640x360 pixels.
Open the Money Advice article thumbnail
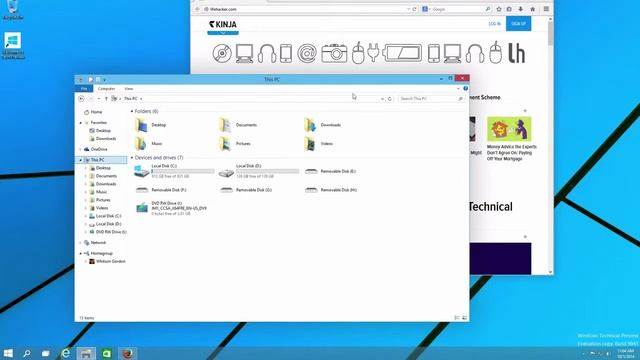(509, 129)
